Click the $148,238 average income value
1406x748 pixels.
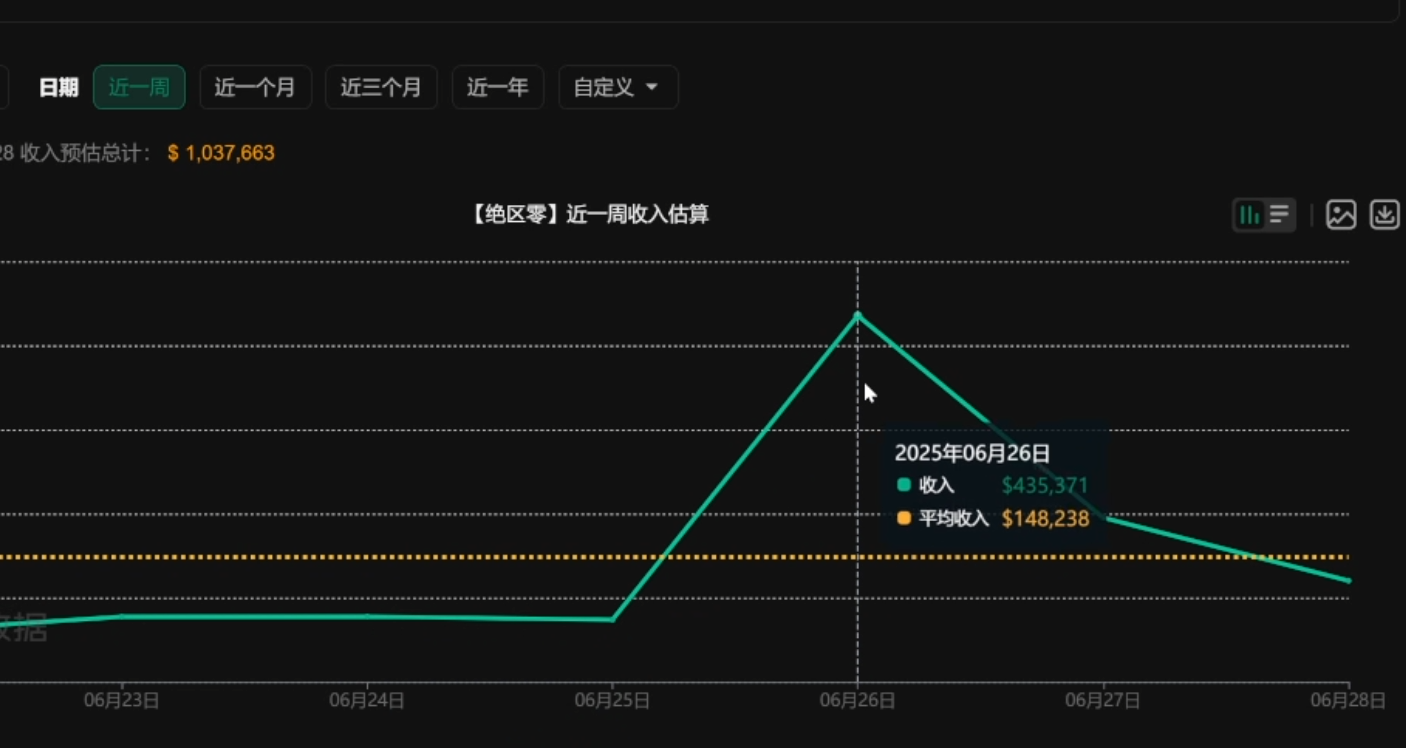[x=1045, y=519]
